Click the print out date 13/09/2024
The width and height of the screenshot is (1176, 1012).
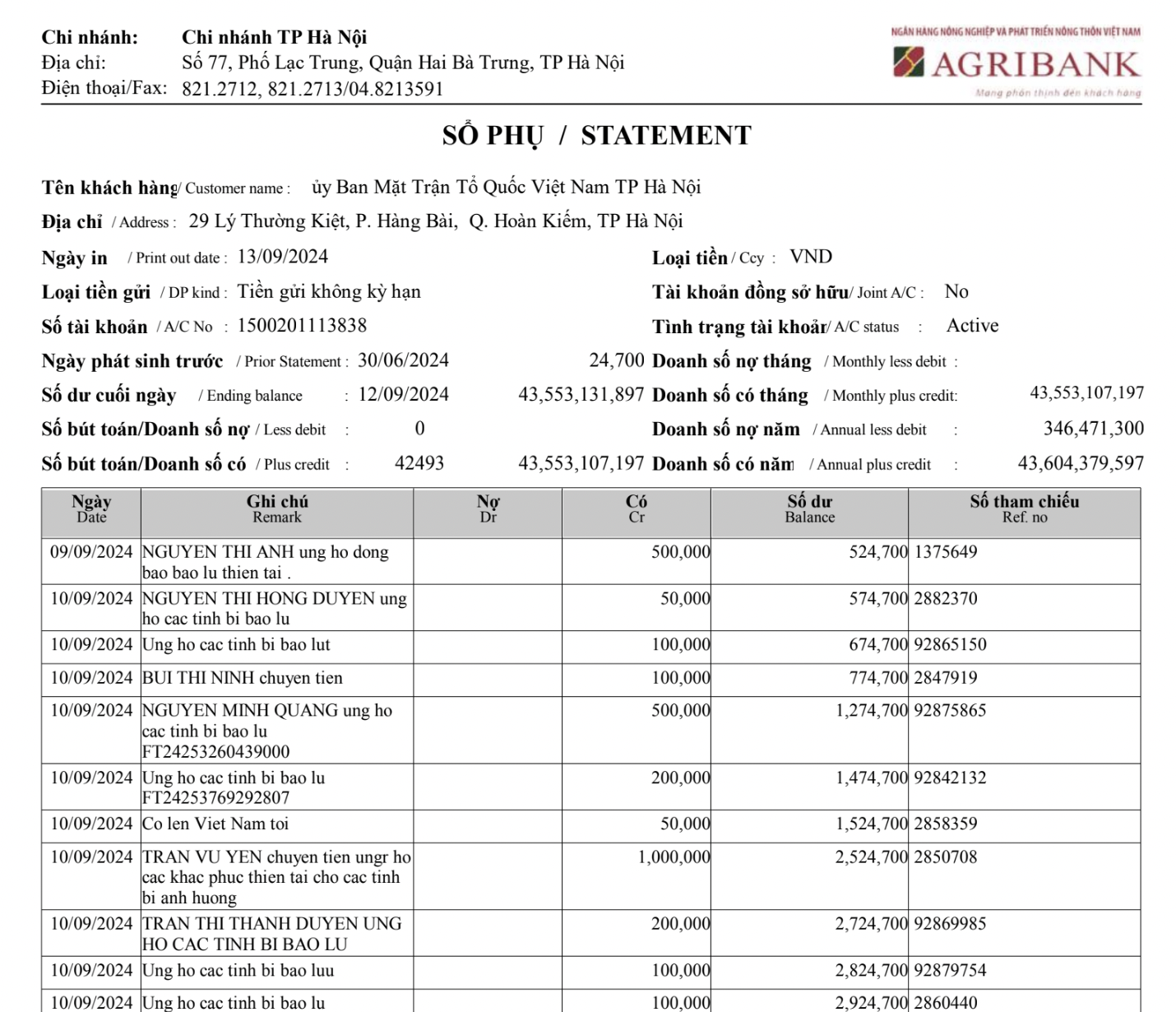coord(282,257)
